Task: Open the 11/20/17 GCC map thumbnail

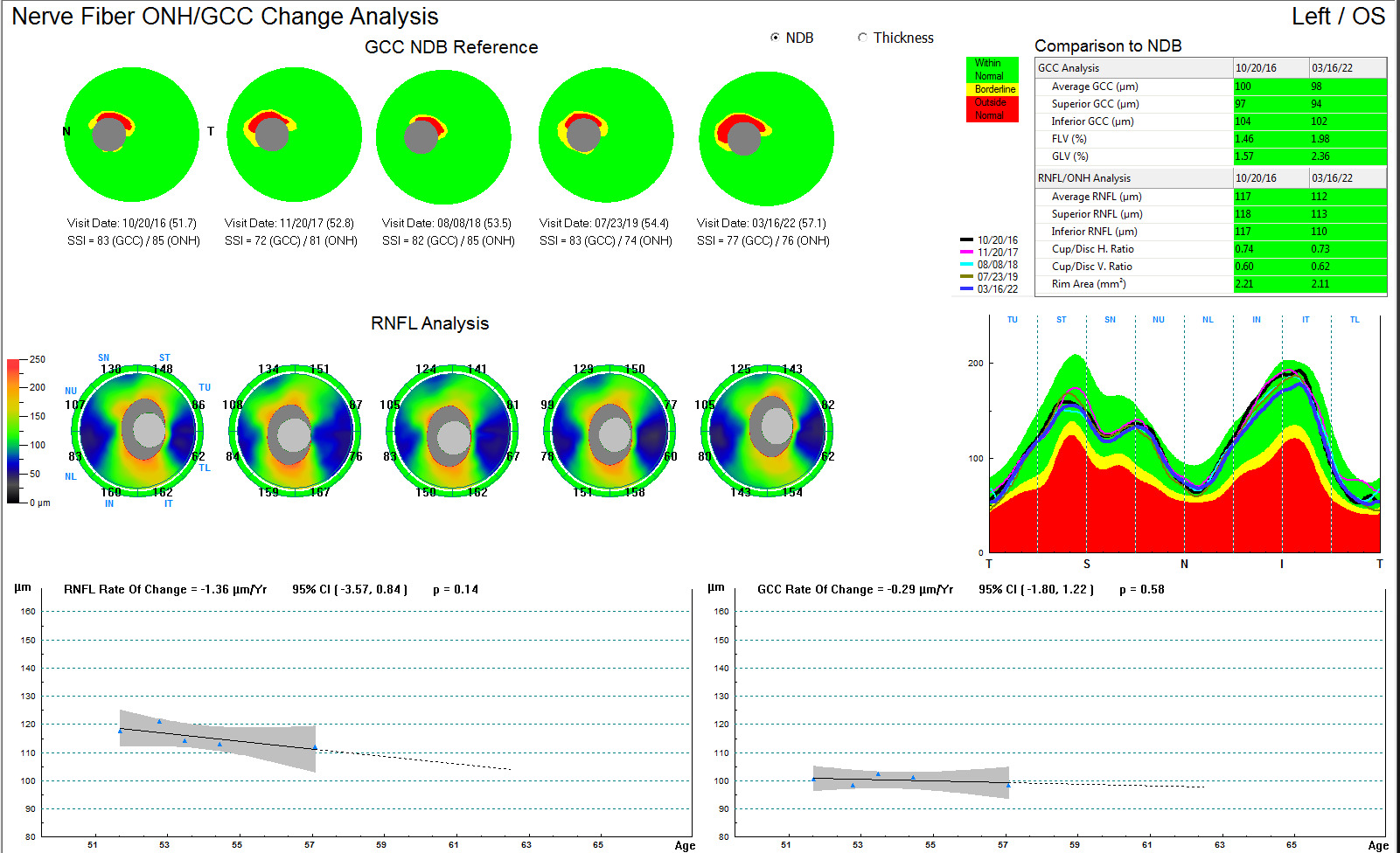Action: coord(295,135)
